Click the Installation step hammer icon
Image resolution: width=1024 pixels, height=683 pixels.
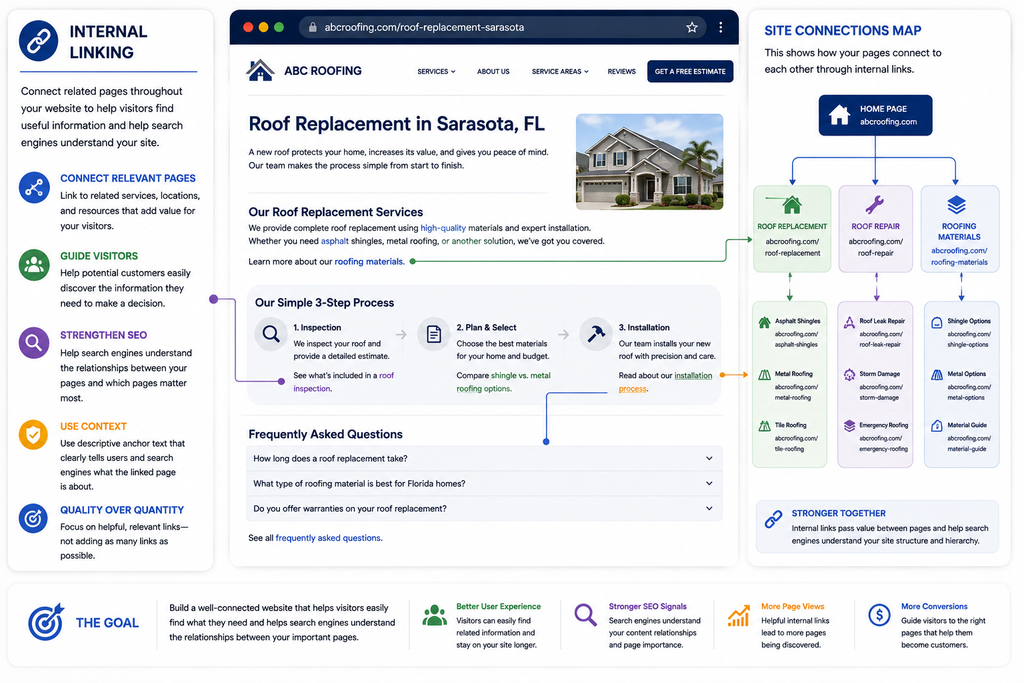tap(596, 334)
